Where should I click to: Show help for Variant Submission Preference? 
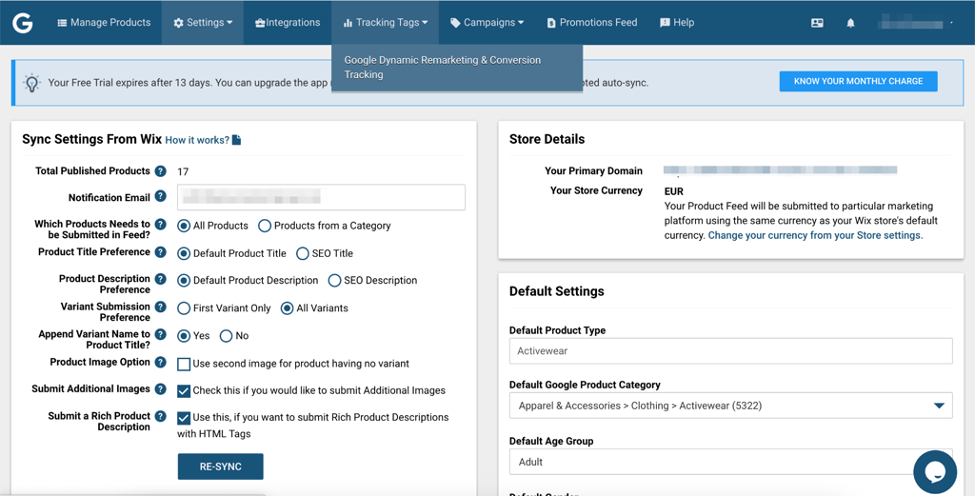coord(161,306)
